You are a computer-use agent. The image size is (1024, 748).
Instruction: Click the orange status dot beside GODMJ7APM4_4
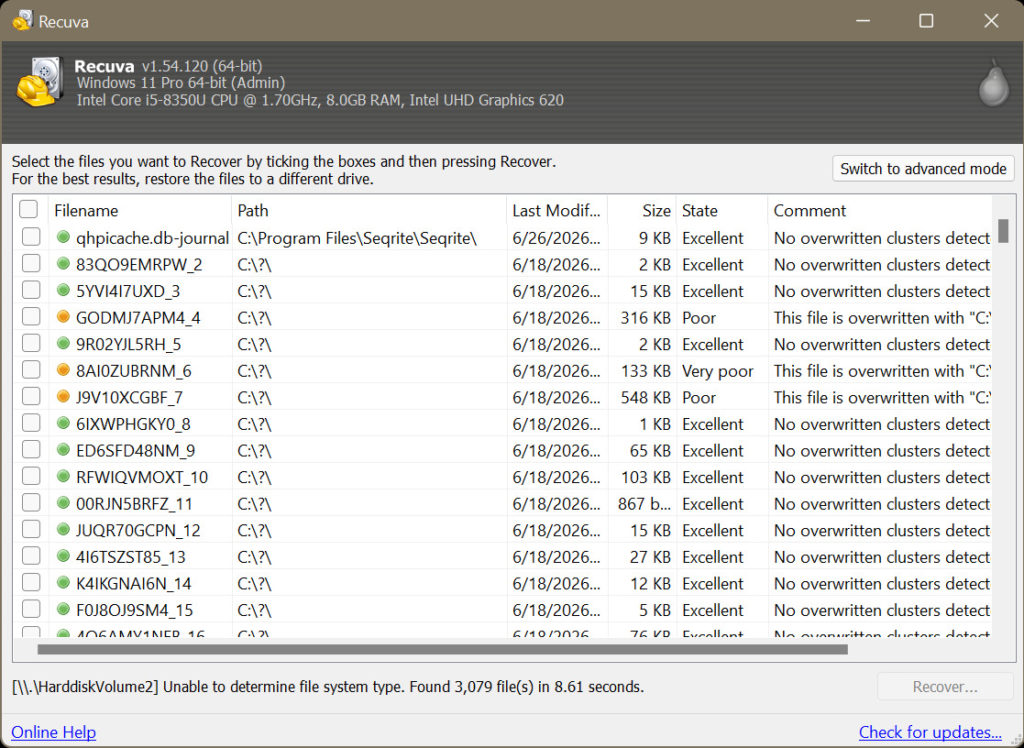coord(63,317)
